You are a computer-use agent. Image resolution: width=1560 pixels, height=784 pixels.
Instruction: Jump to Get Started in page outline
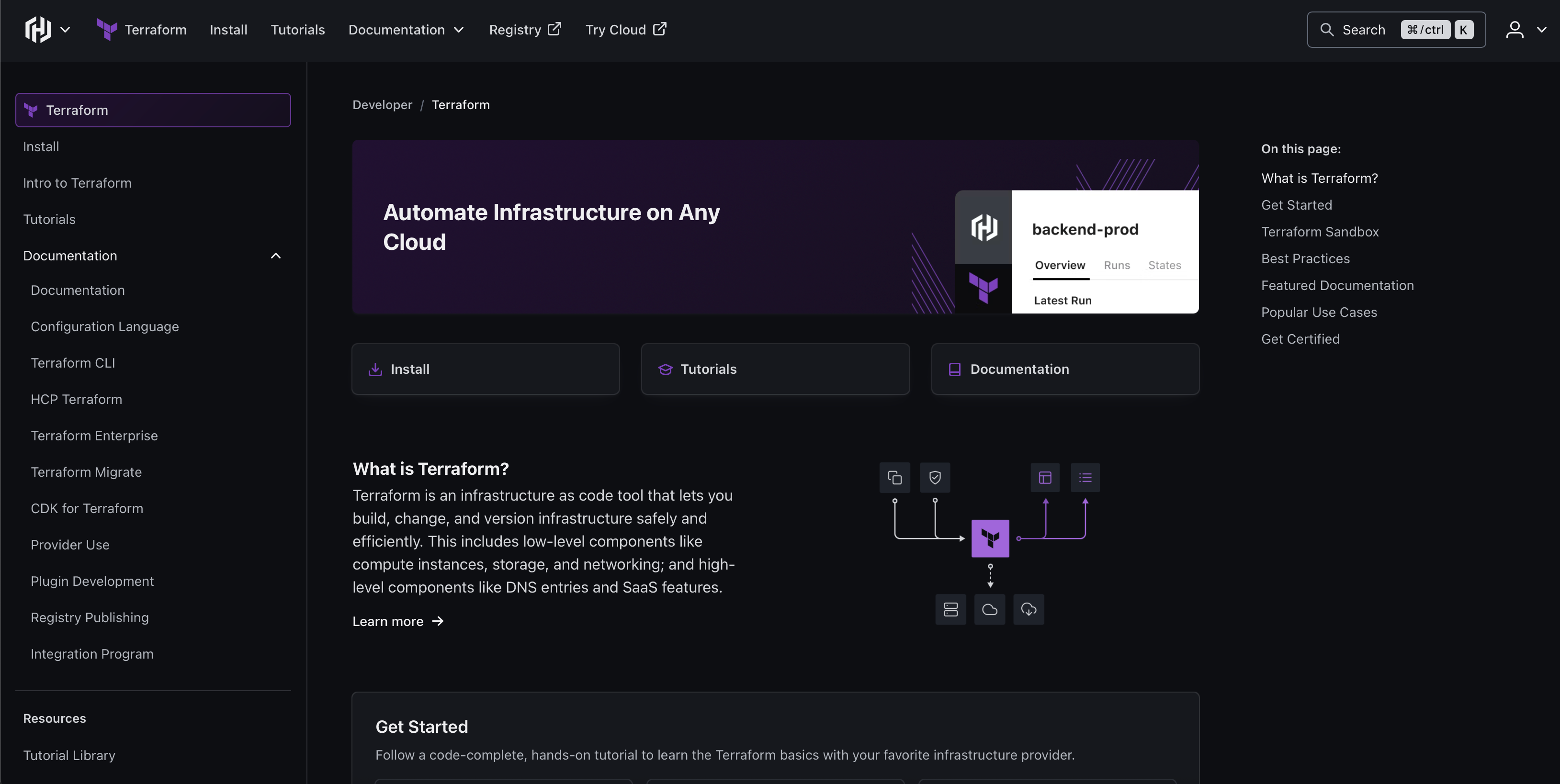tap(1297, 205)
